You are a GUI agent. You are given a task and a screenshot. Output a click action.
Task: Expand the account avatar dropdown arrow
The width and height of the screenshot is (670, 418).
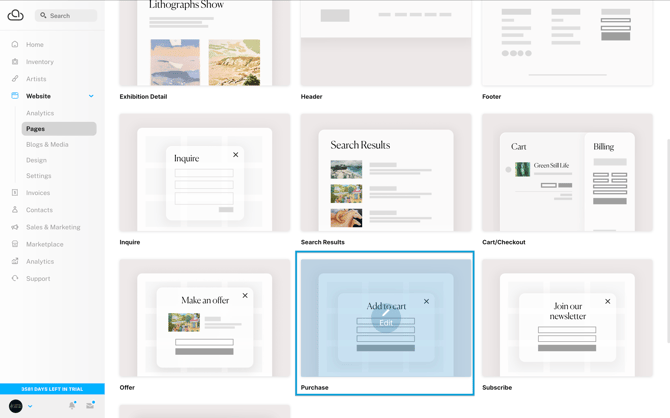coord(30,406)
